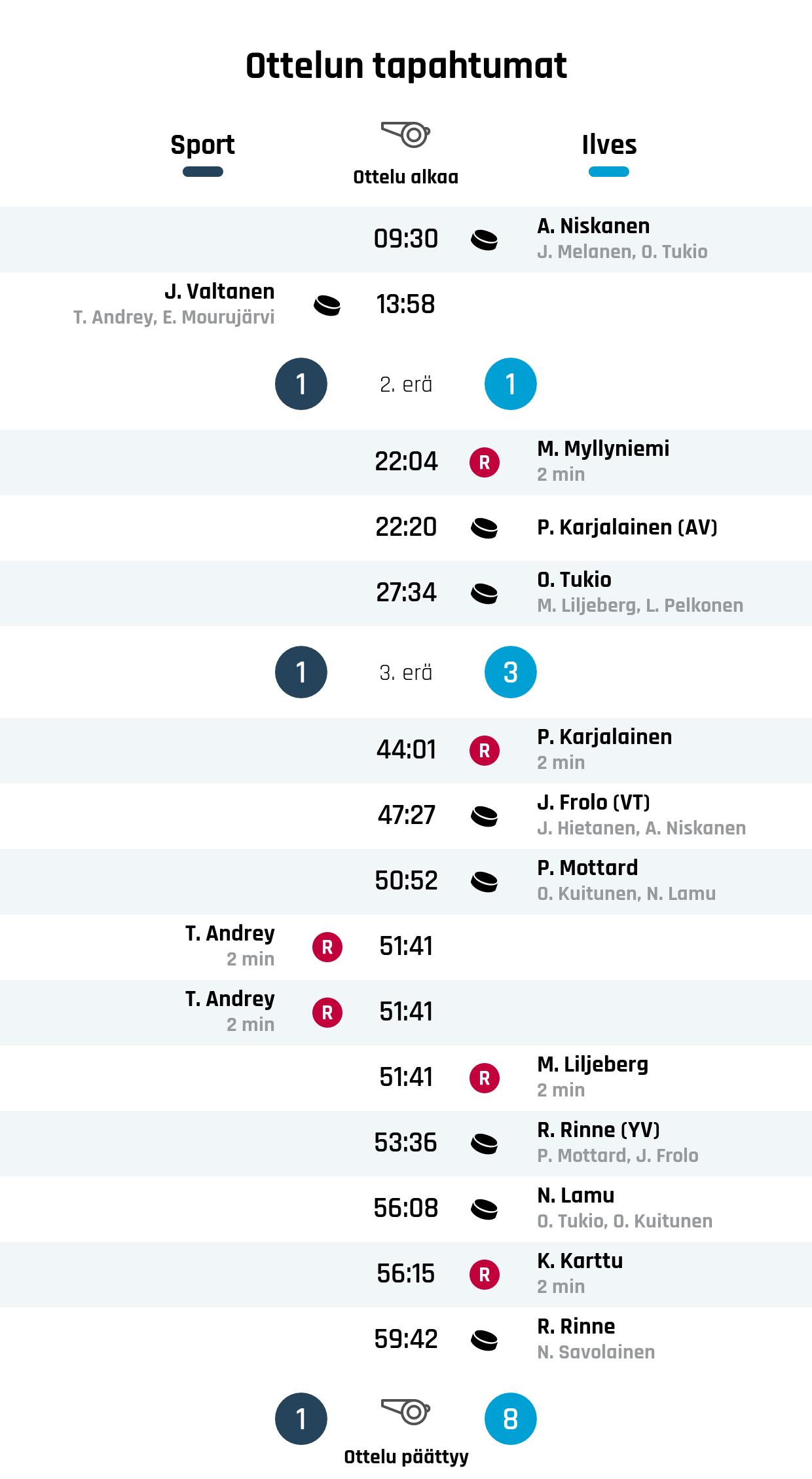Click scorer name P. Mottard
Screen dimensions: 812x1479
[x=587, y=868]
